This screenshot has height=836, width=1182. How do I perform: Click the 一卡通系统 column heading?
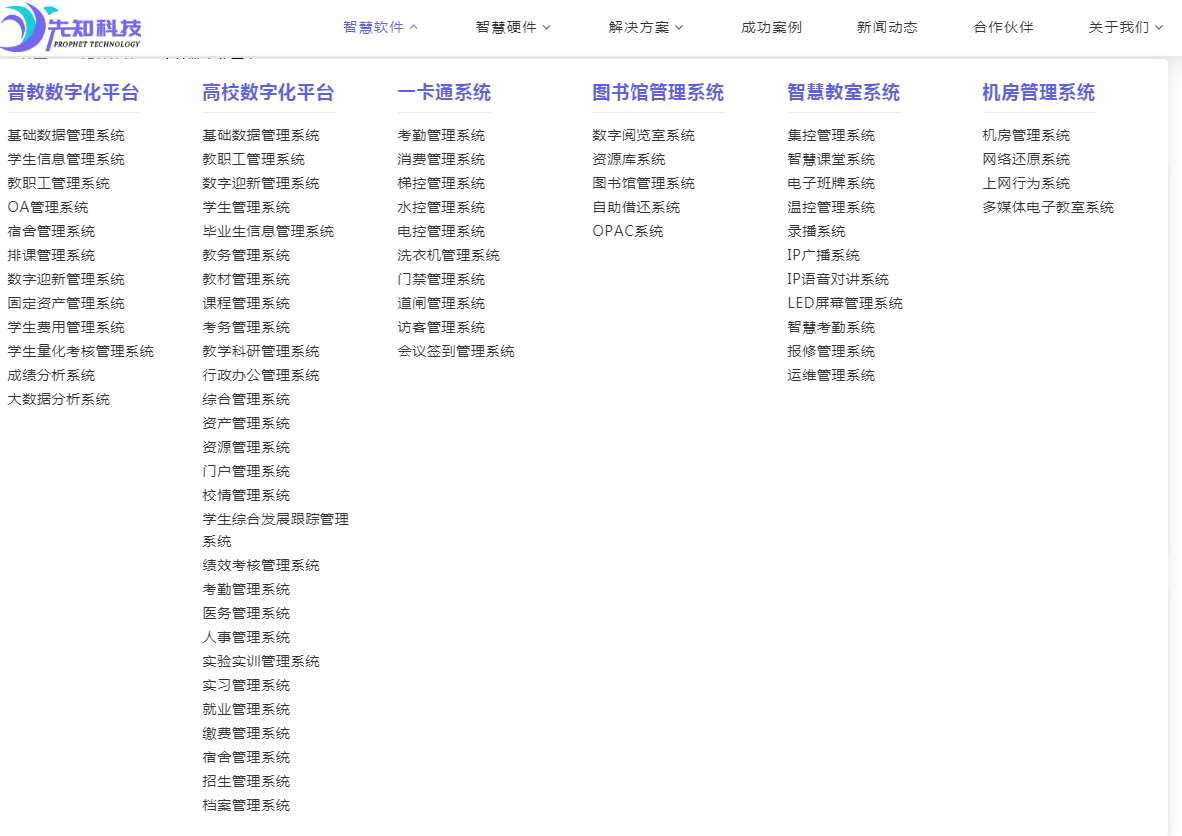444,93
